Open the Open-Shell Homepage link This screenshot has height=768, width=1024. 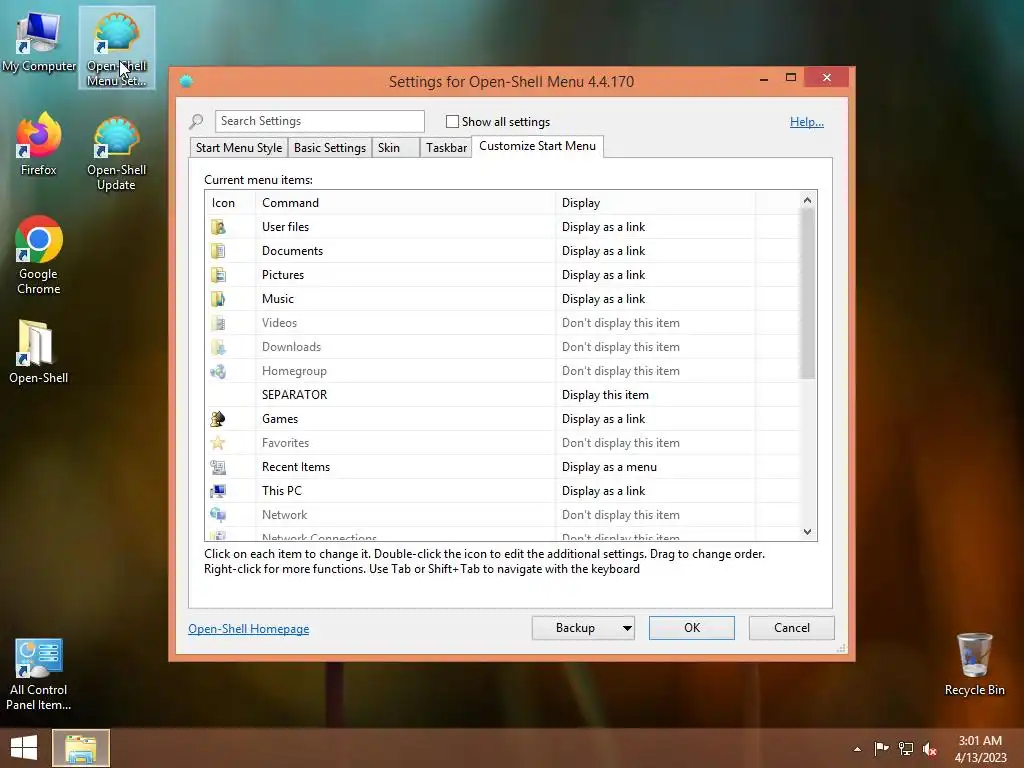pyautogui.click(x=249, y=629)
